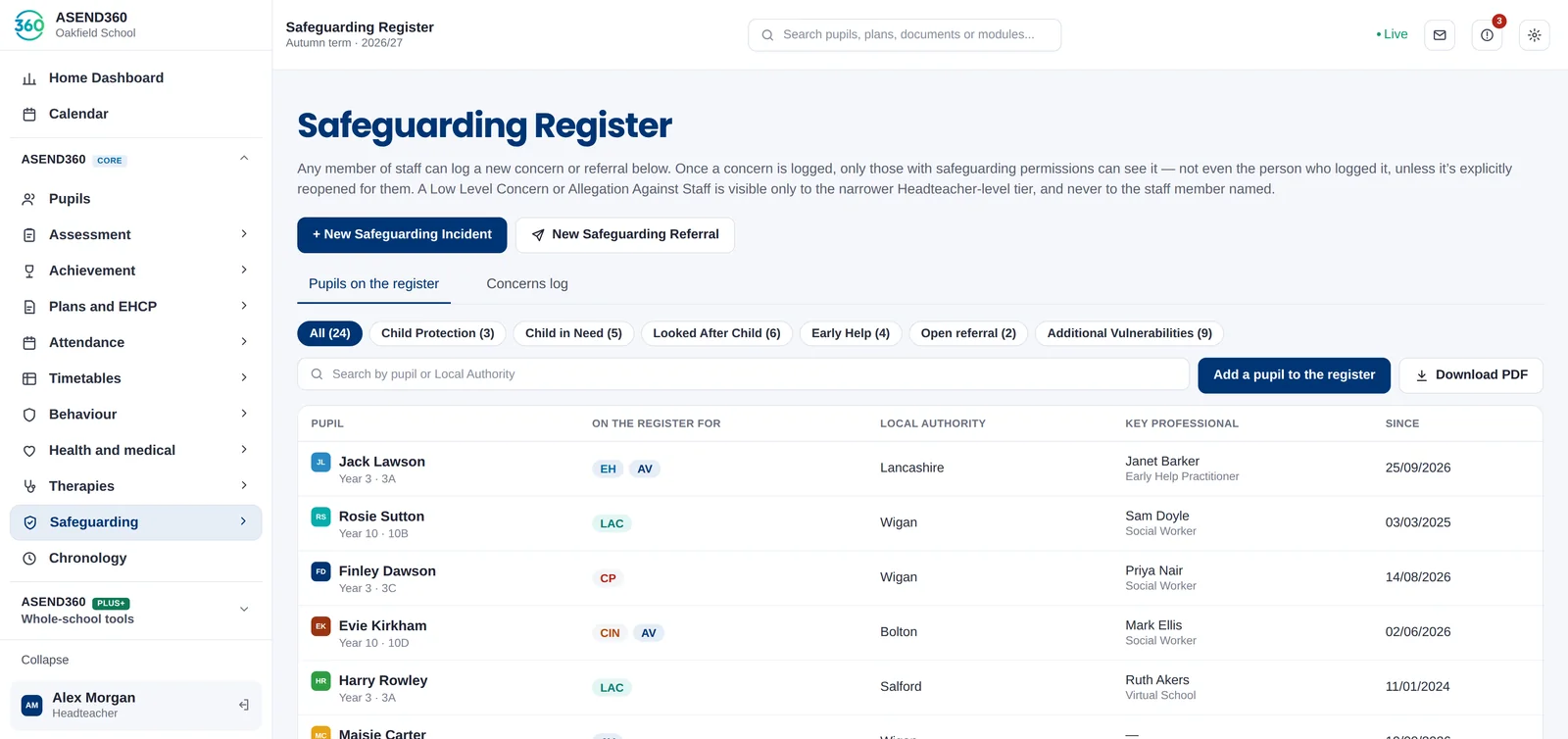The height and width of the screenshot is (739, 1568).
Task: Expand the Health and medical chevron
Action: coord(244,450)
